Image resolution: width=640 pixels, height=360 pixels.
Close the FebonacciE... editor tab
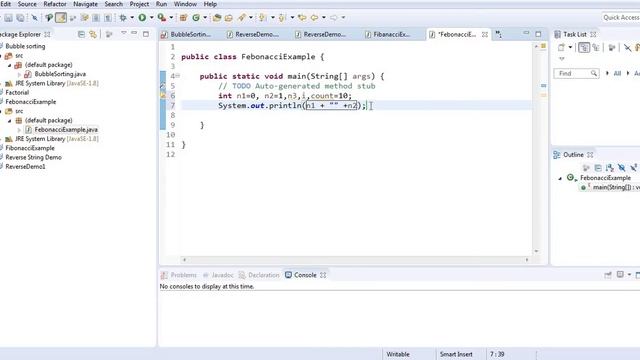tap(485, 35)
